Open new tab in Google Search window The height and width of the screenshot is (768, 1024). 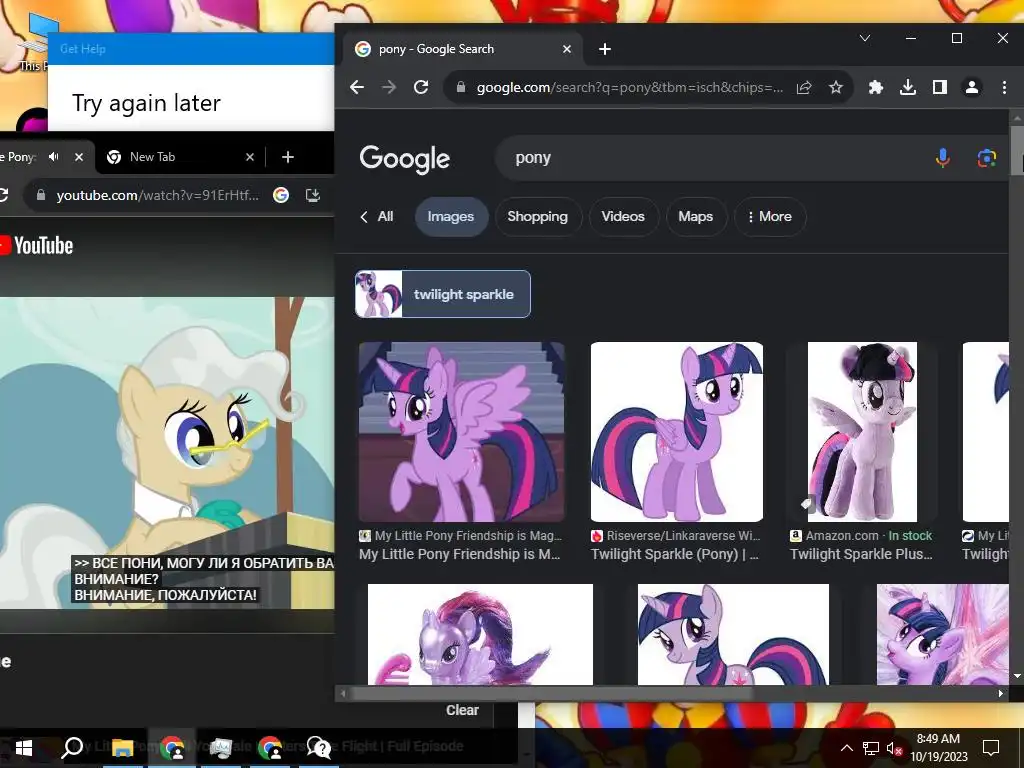[x=605, y=49]
